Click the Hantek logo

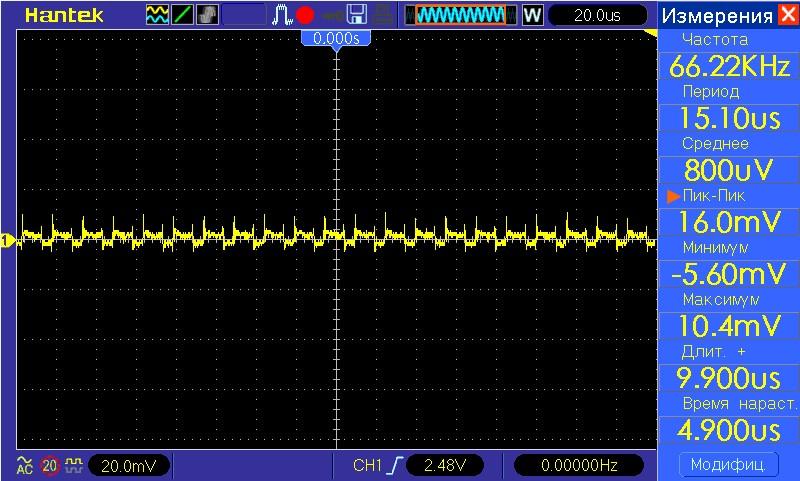[x=64, y=15]
